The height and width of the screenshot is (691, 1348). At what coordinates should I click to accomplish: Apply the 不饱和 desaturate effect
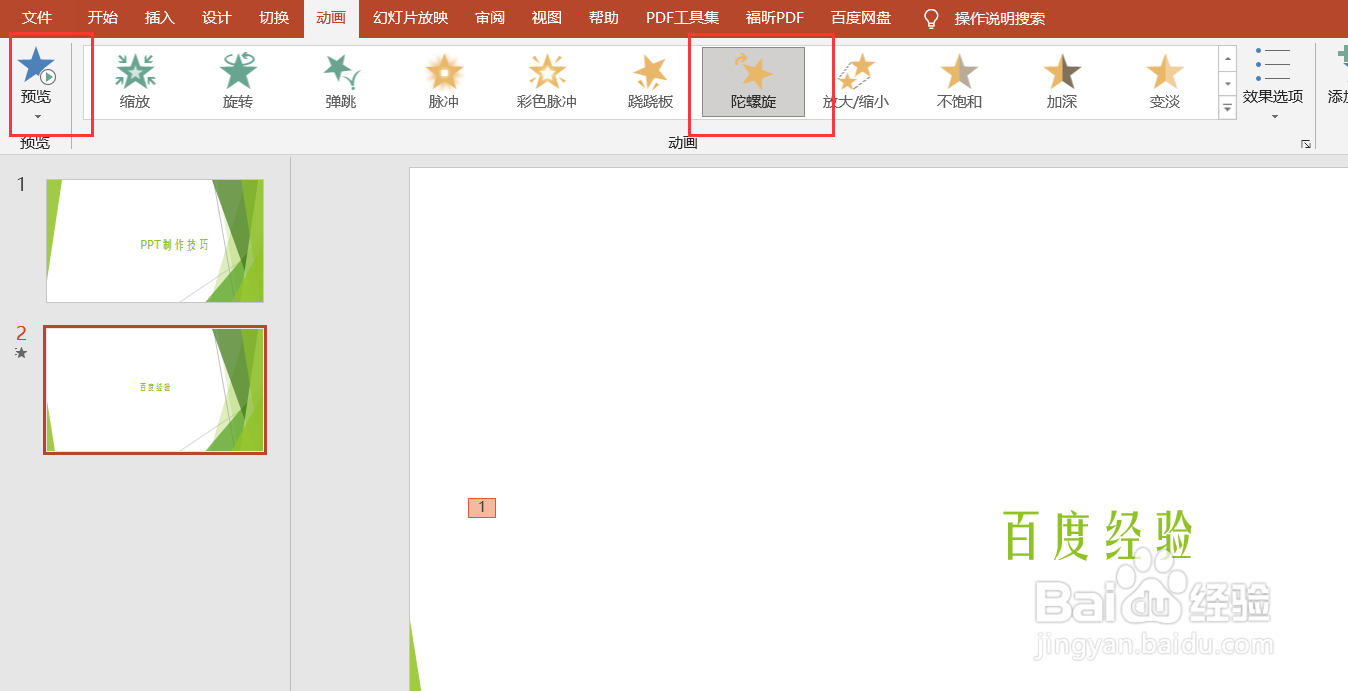pos(959,81)
